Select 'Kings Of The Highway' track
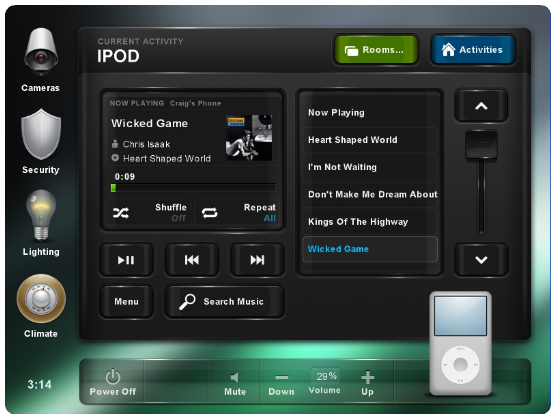Image resolution: width=556 pixels, height=419 pixels. pyautogui.click(x=370, y=222)
